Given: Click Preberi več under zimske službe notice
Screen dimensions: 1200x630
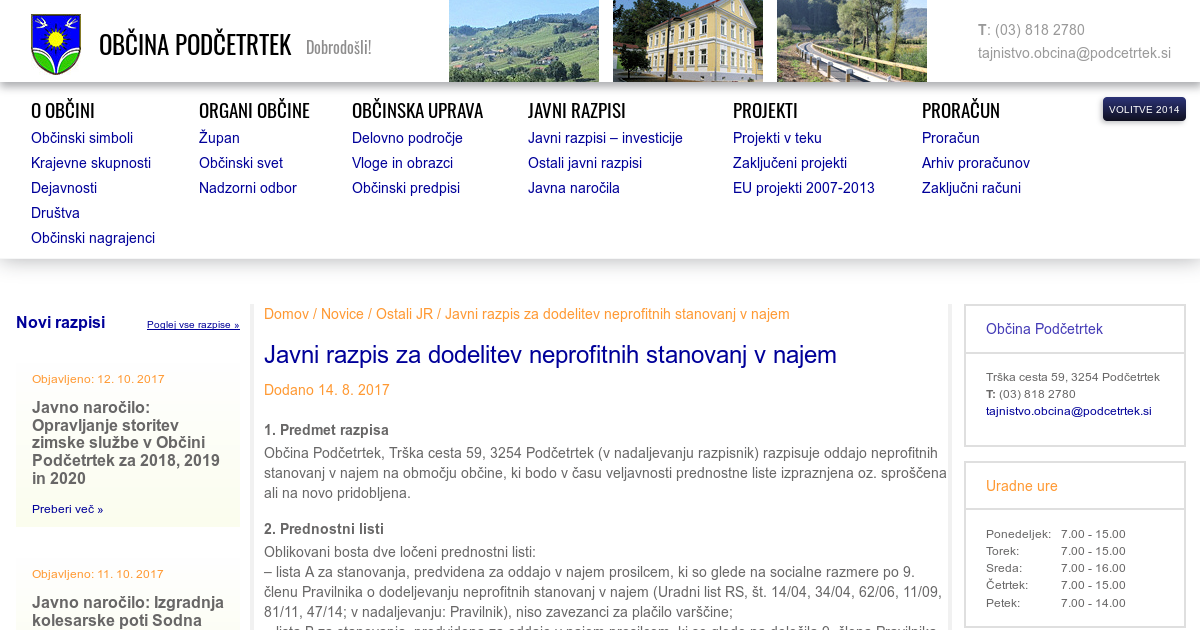Looking at the screenshot, I should pos(67,509).
